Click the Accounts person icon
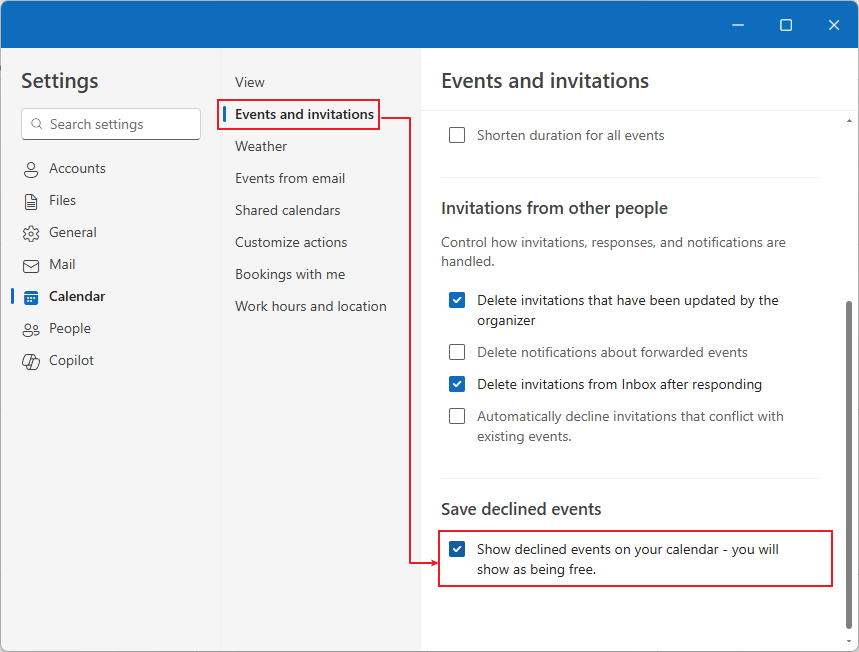 click(x=31, y=169)
